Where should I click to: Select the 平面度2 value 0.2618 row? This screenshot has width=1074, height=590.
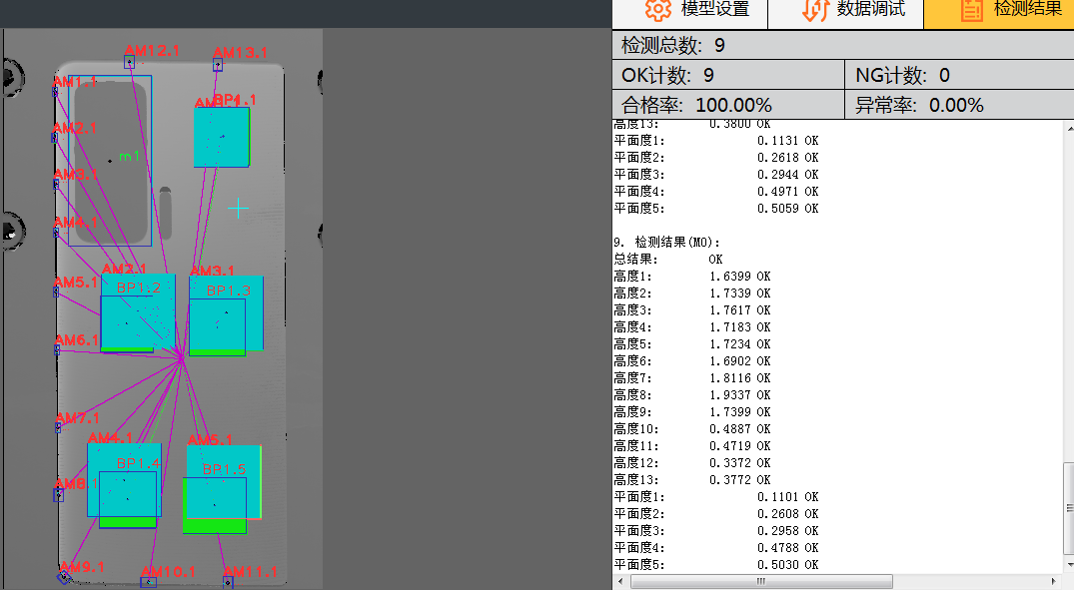point(716,158)
